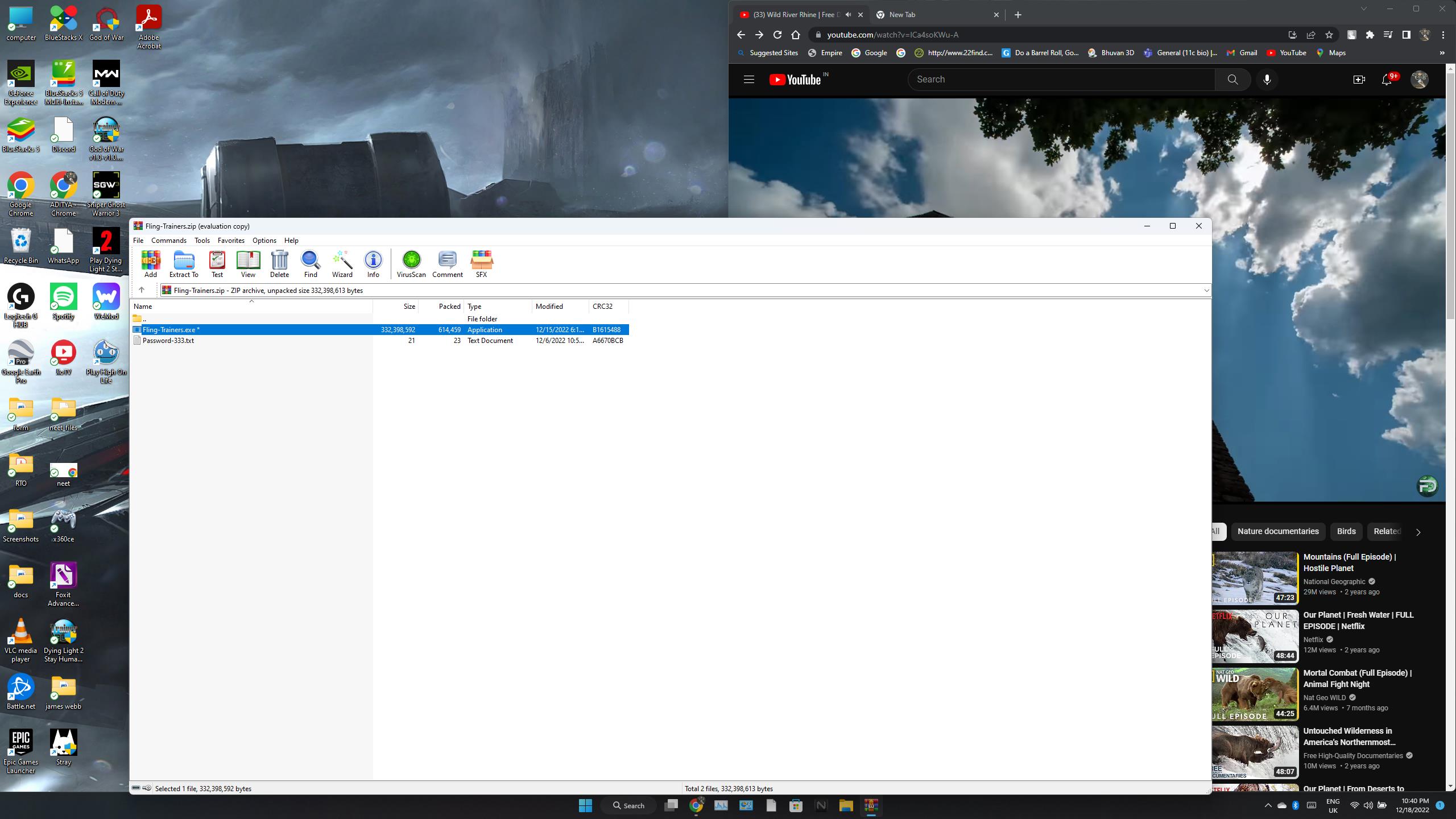Open the Wizard tool
1456x819 pixels.
coord(342,264)
